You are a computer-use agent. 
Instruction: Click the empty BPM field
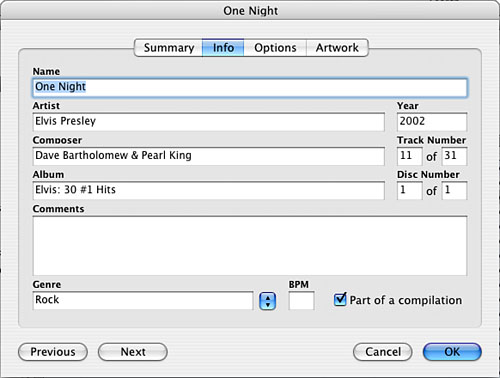[301, 301]
